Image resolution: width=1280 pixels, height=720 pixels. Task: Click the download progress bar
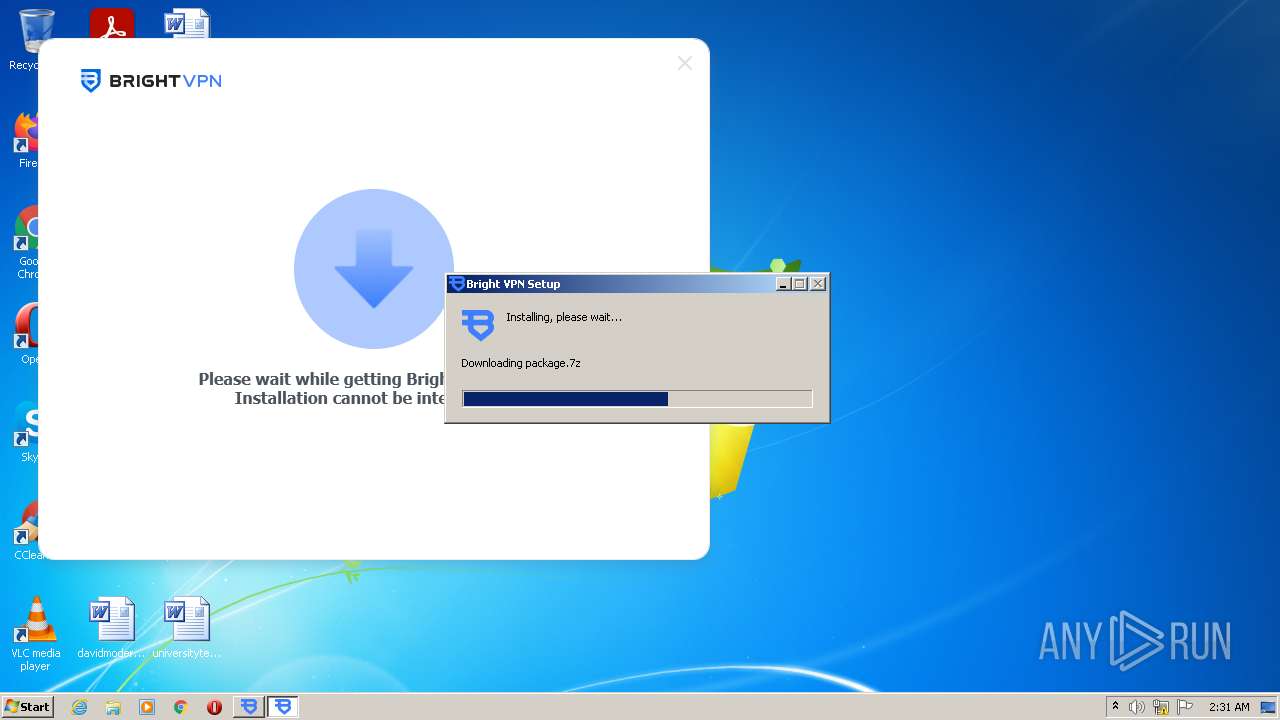click(637, 399)
